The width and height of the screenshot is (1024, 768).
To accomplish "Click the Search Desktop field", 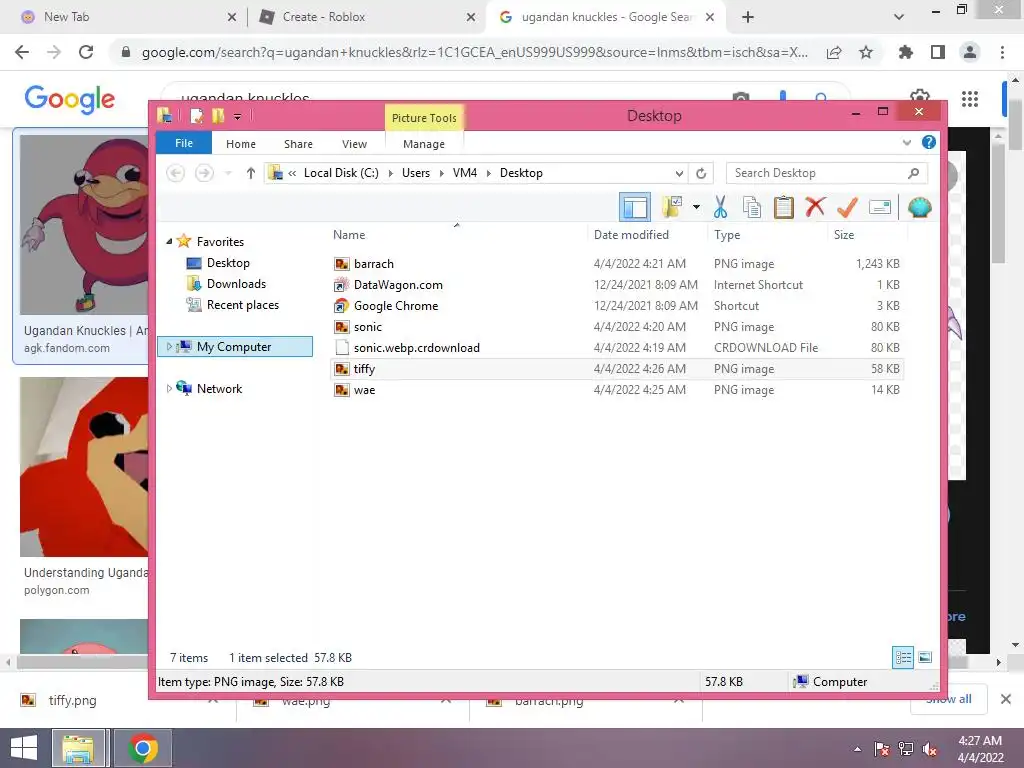I will (825, 173).
